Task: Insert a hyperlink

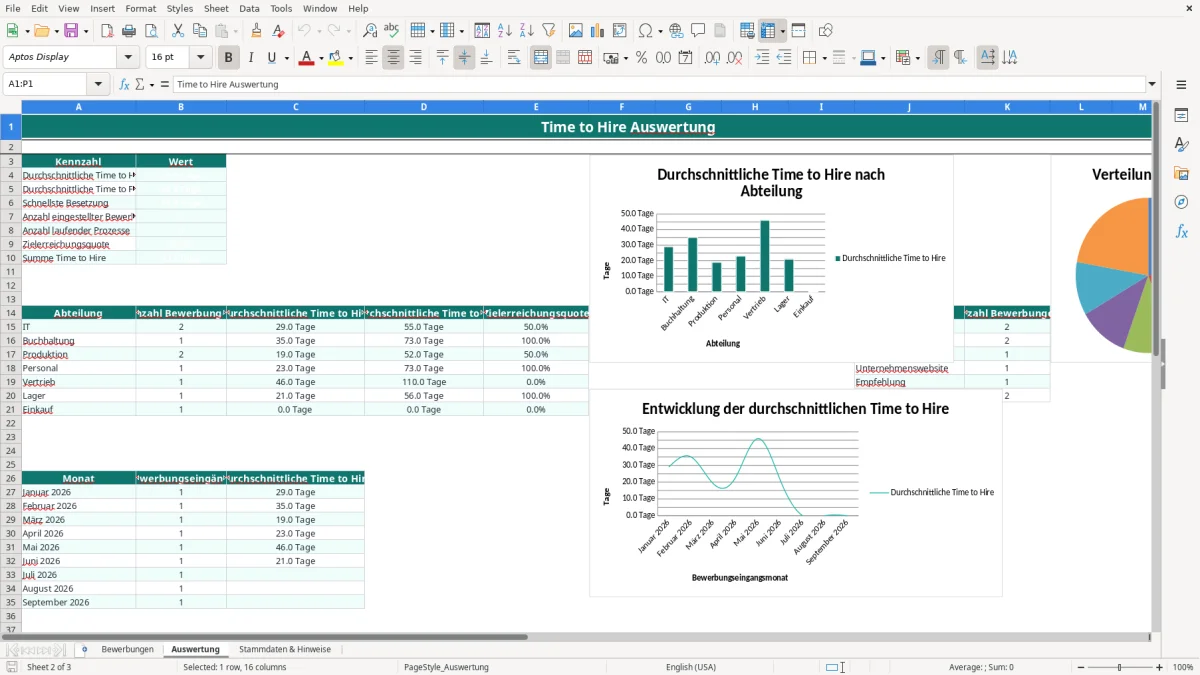Action: click(x=676, y=31)
